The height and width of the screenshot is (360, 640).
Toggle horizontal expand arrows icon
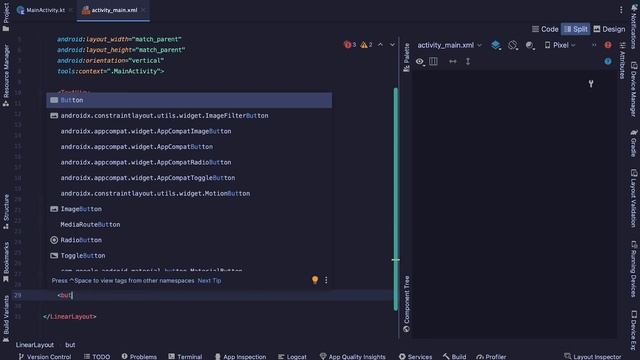453,61
